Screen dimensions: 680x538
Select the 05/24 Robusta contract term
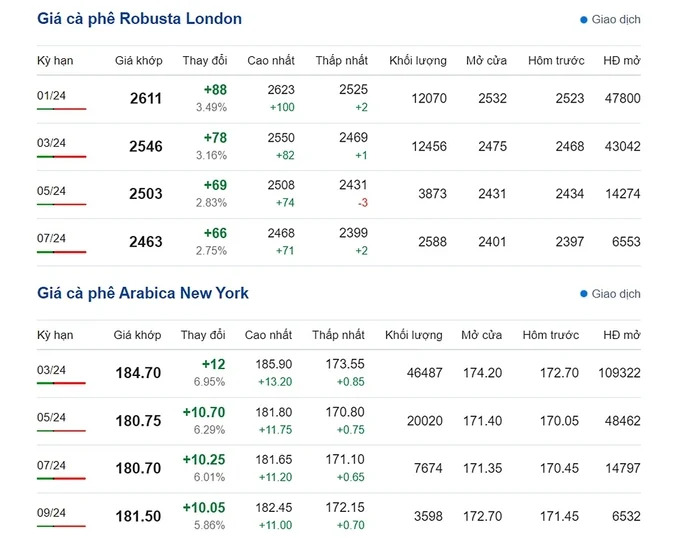[51, 191]
